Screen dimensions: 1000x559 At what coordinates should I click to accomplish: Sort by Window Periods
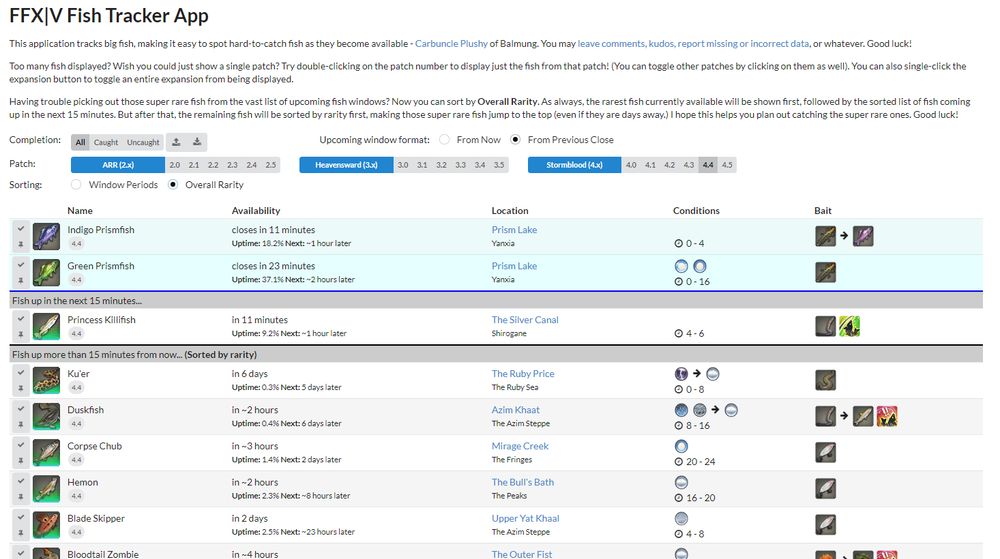tap(76, 185)
